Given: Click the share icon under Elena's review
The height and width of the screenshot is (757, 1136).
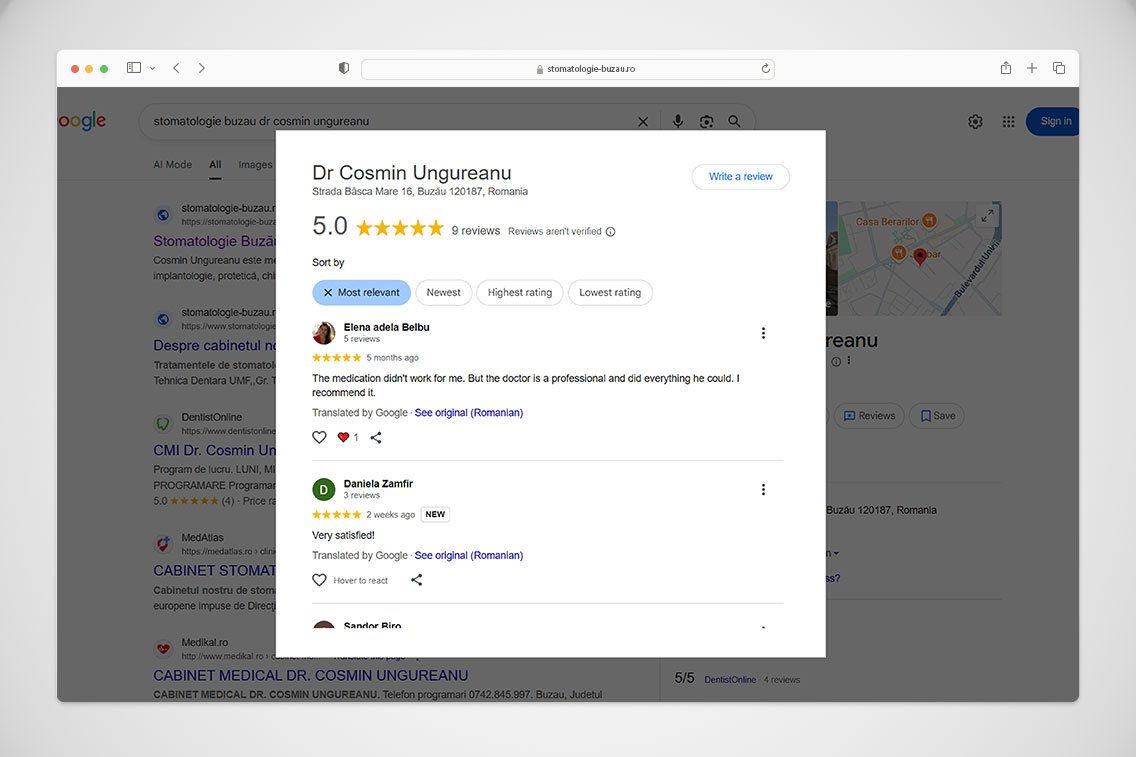Looking at the screenshot, I should pyautogui.click(x=376, y=437).
